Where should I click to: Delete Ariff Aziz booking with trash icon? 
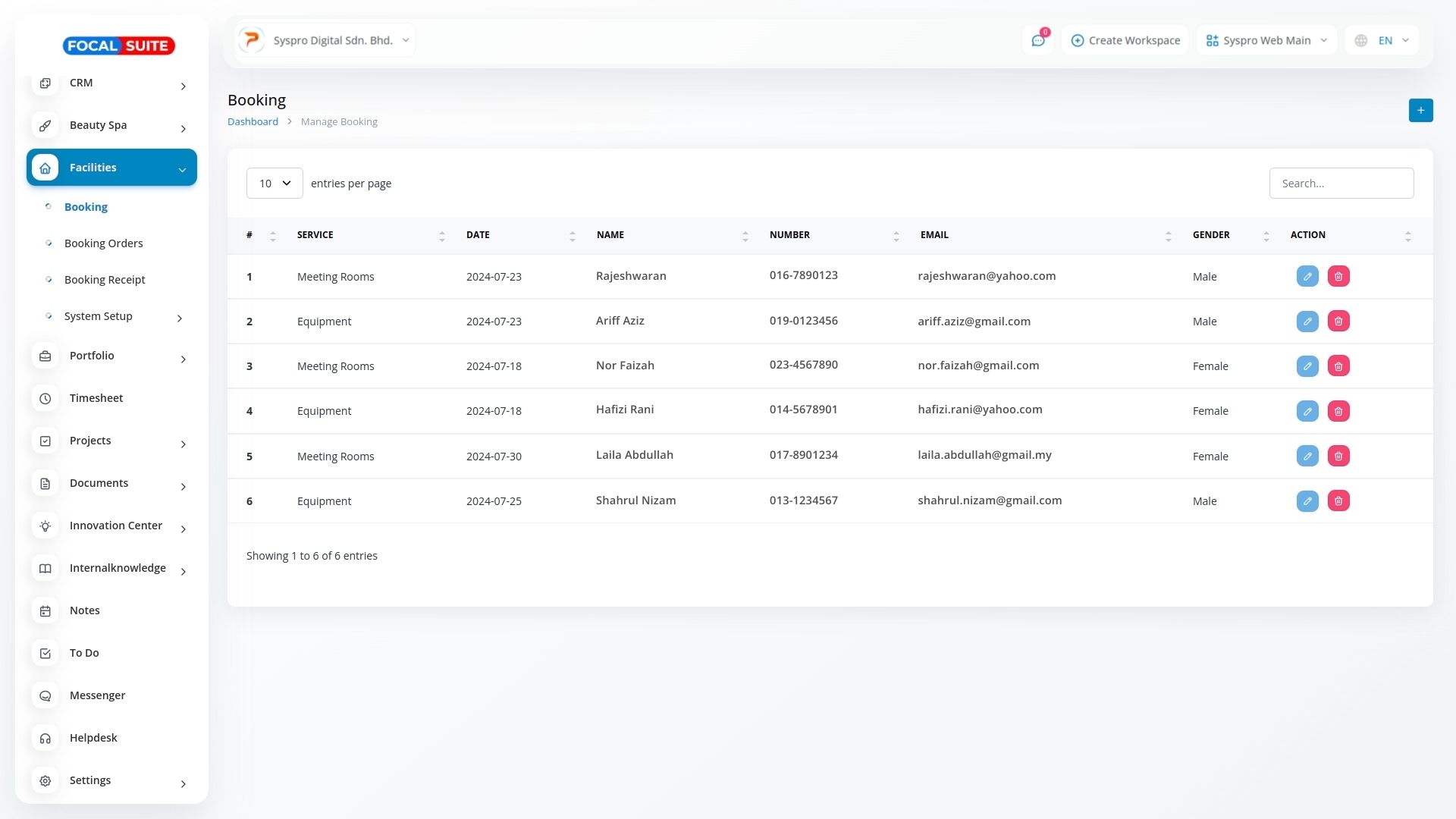point(1338,322)
